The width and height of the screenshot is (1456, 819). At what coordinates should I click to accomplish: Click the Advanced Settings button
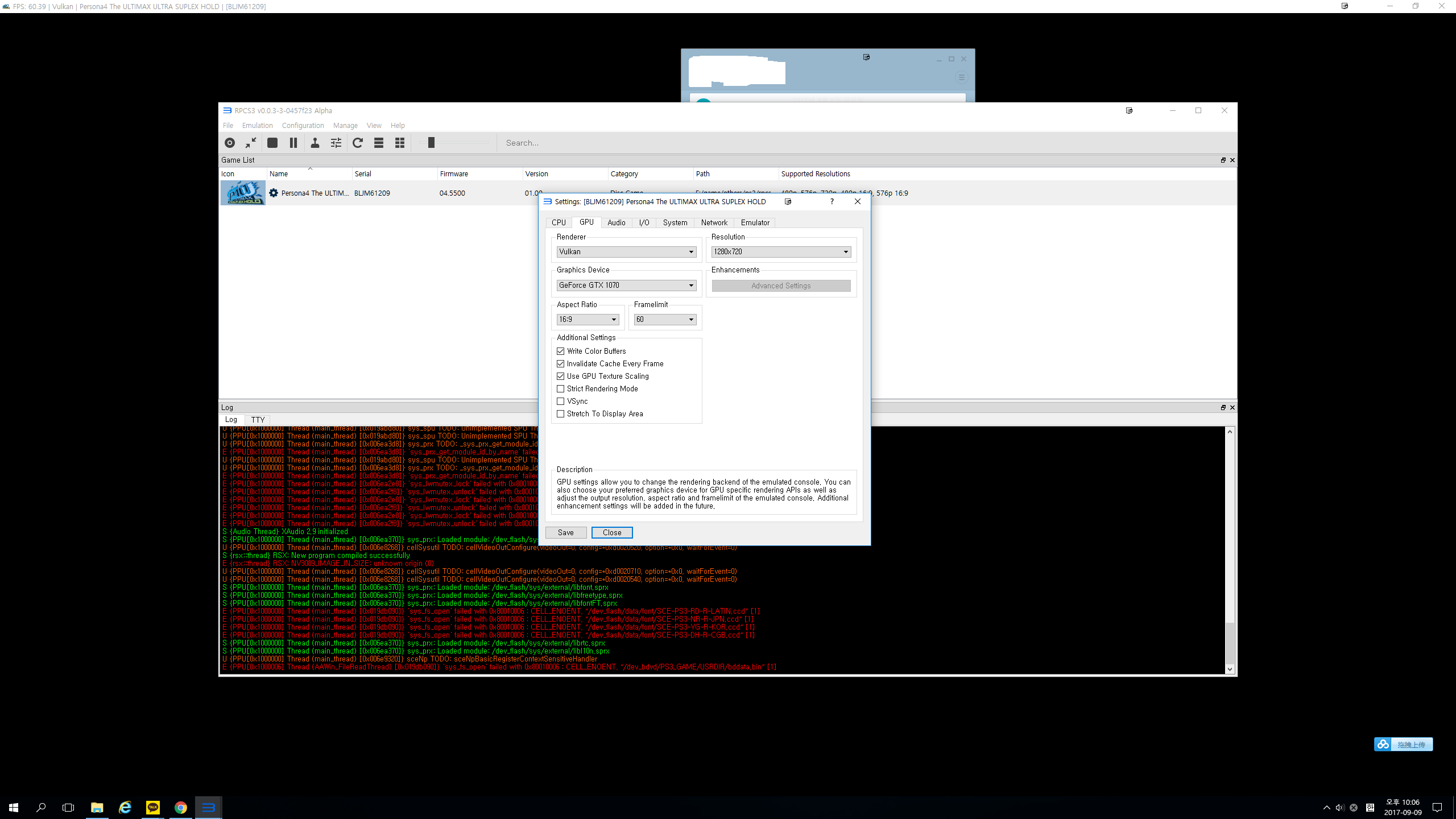click(x=781, y=286)
